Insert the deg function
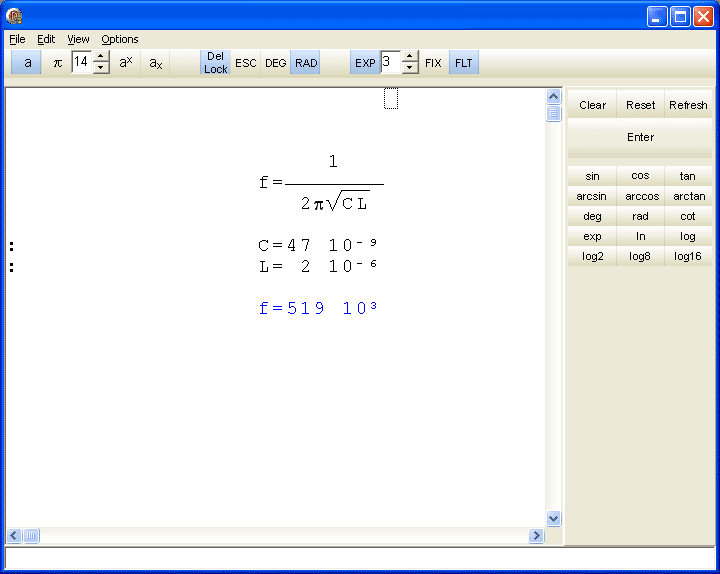Image resolution: width=720 pixels, height=574 pixels. point(592,216)
